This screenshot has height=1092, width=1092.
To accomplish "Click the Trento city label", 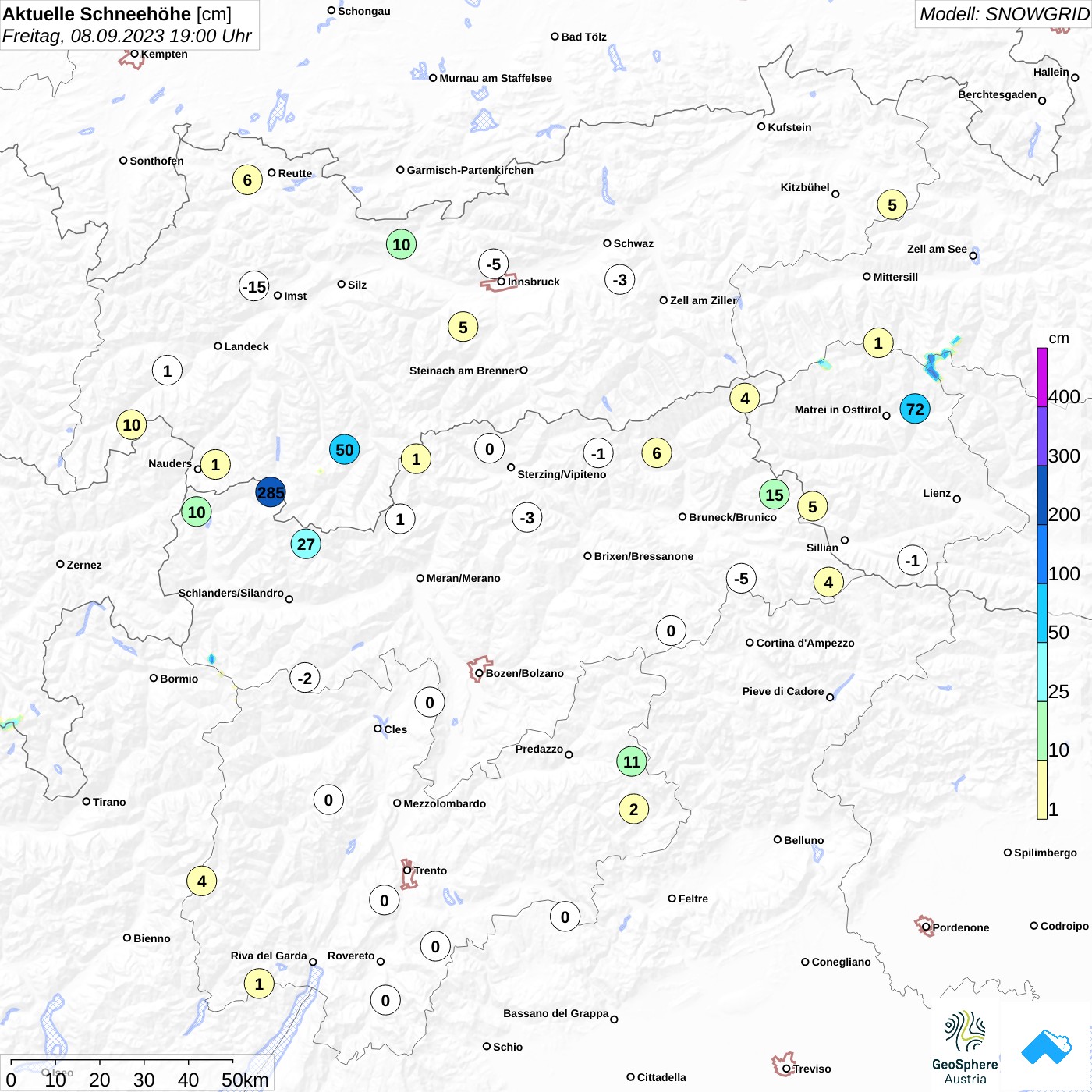I will 431,870.
